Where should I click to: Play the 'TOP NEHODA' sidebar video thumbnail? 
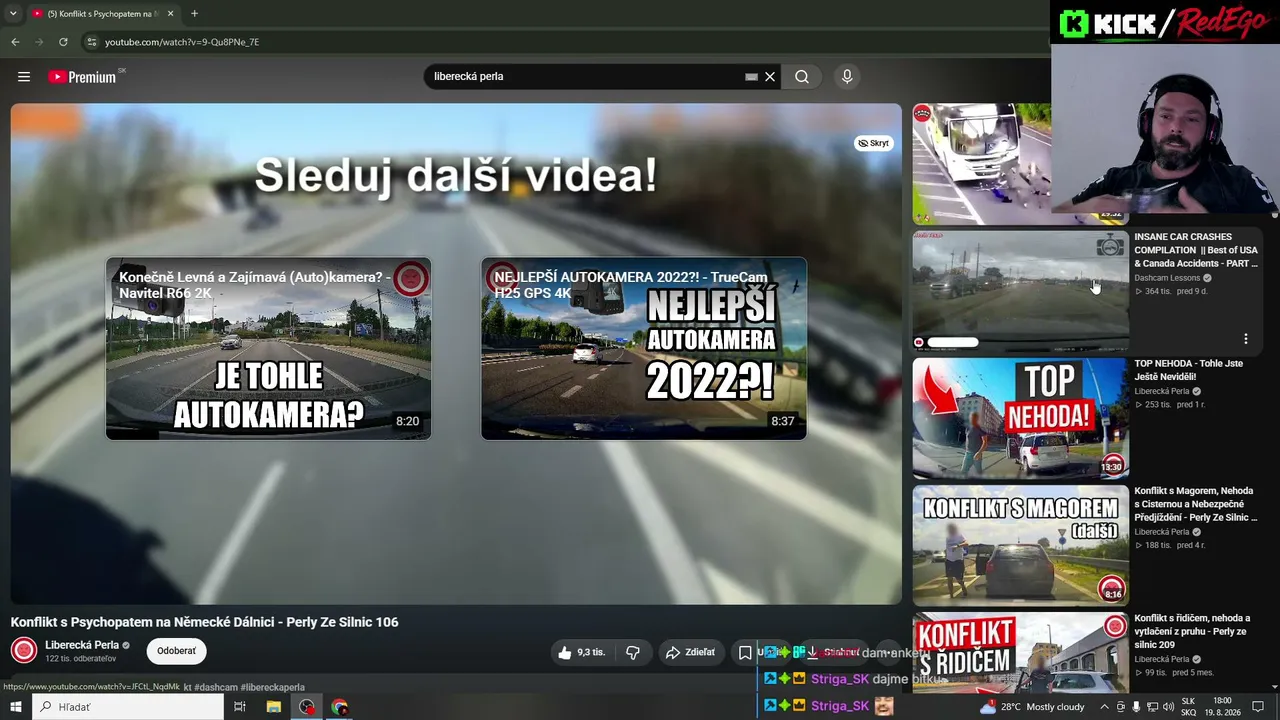coord(1020,418)
